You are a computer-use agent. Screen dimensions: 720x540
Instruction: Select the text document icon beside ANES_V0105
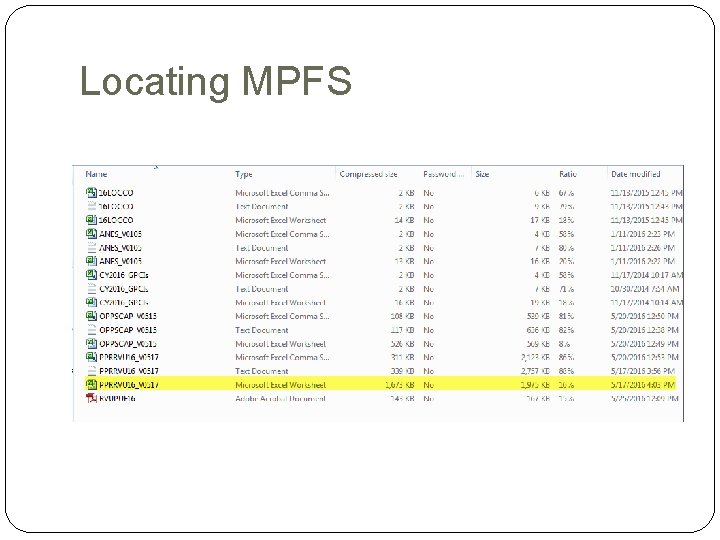tap(91, 248)
